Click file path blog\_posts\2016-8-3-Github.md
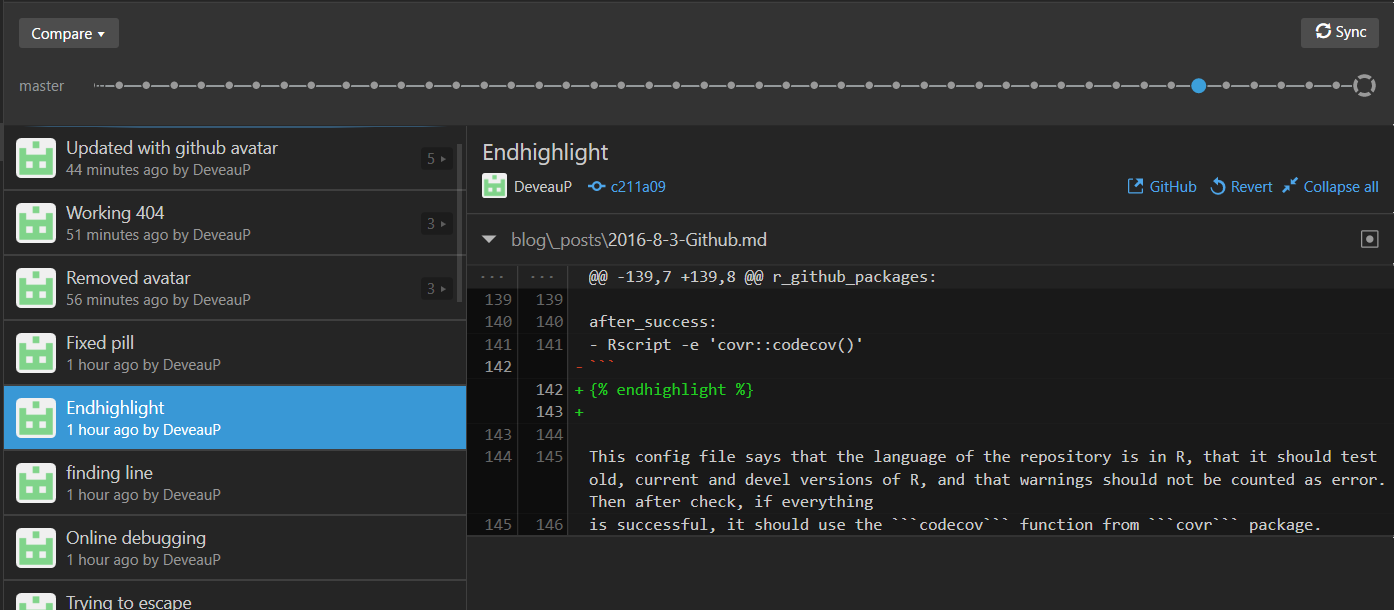 639,240
